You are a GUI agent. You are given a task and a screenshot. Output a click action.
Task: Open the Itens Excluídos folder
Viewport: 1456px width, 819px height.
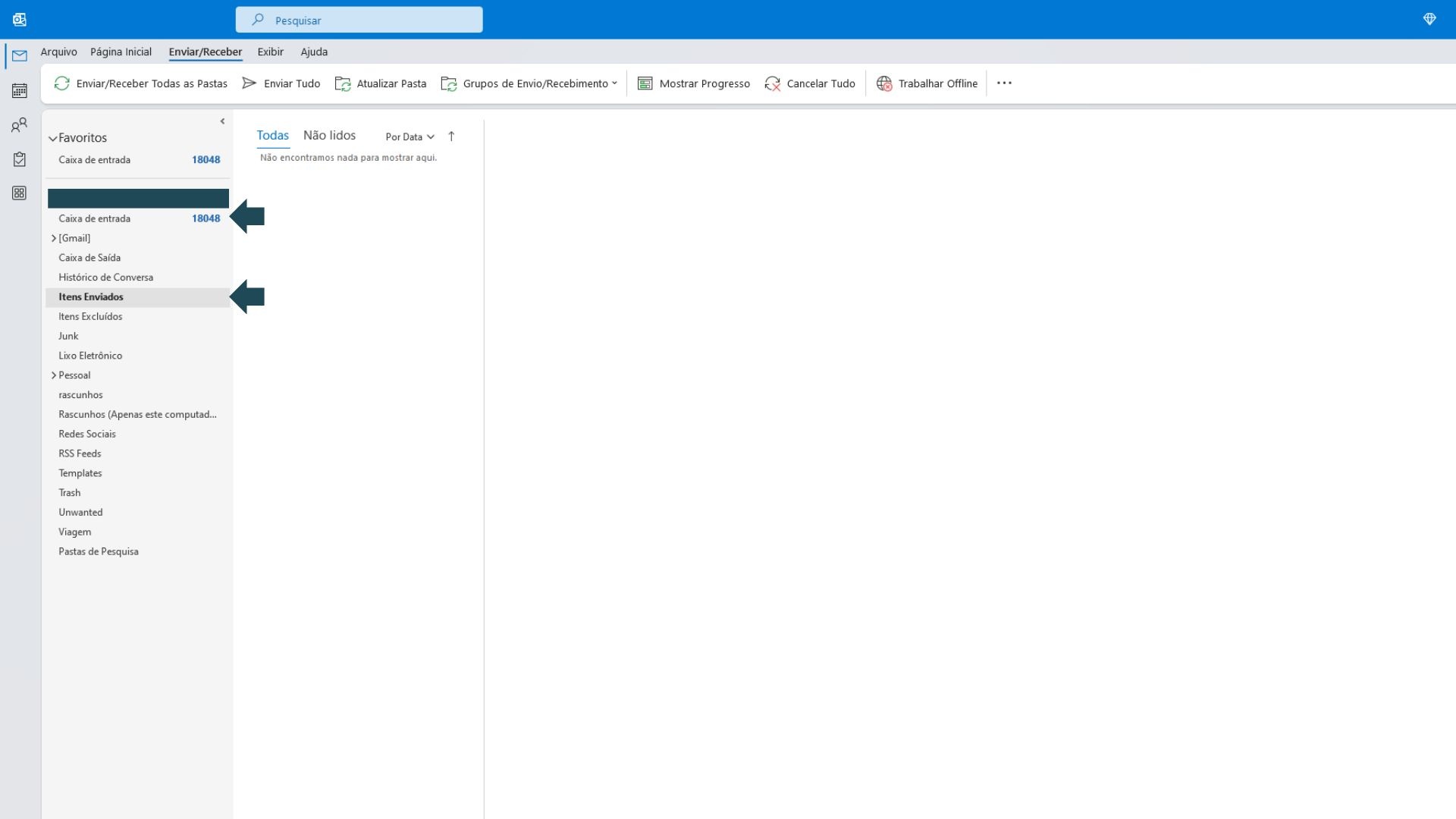pyautogui.click(x=90, y=316)
